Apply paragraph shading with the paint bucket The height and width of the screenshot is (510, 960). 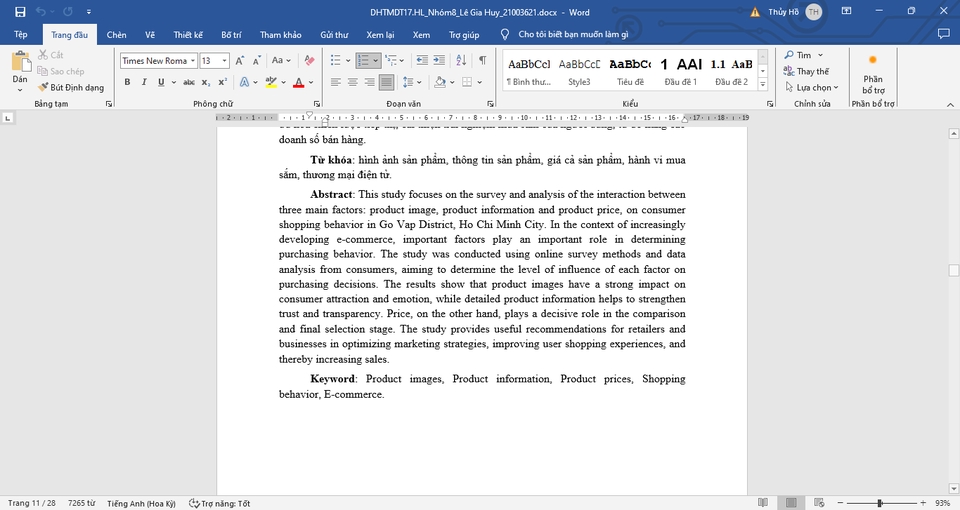(x=440, y=82)
